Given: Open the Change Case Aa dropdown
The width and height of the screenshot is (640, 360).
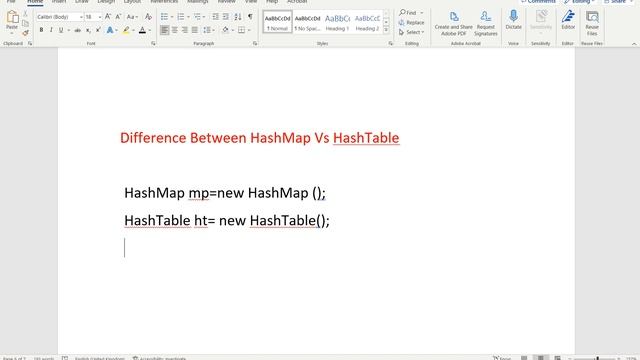Looking at the screenshot, I should (132, 17).
